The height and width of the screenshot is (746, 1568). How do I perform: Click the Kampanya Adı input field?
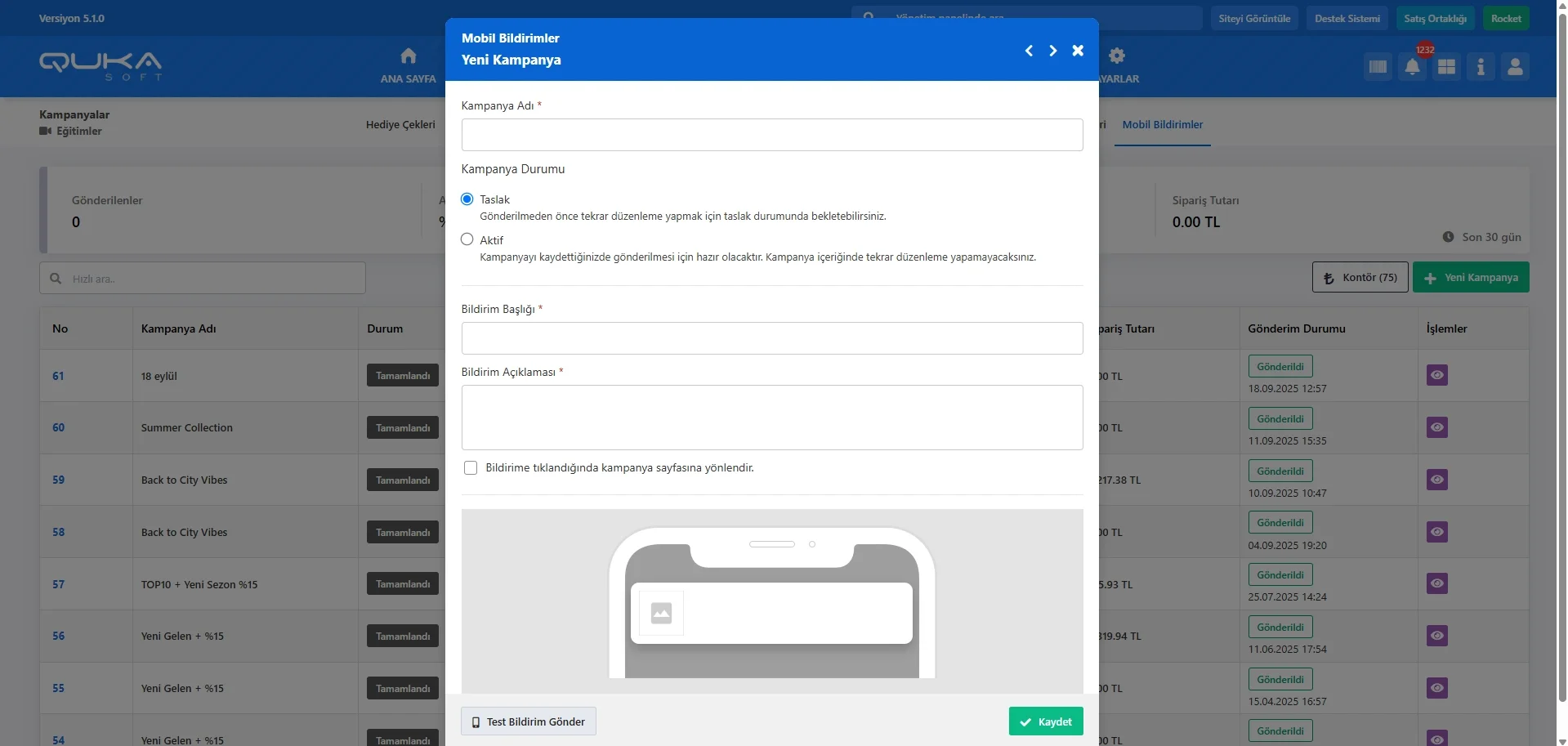pos(771,135)
